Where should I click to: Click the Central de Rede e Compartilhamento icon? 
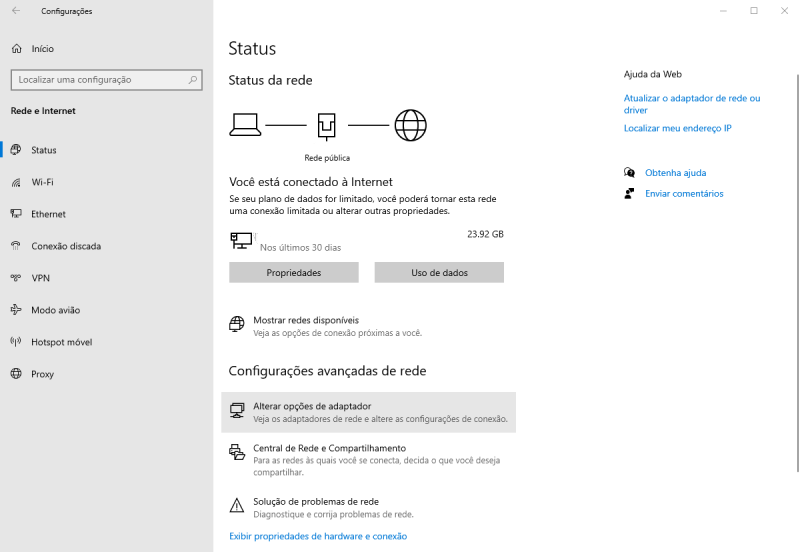pos(237,452)
